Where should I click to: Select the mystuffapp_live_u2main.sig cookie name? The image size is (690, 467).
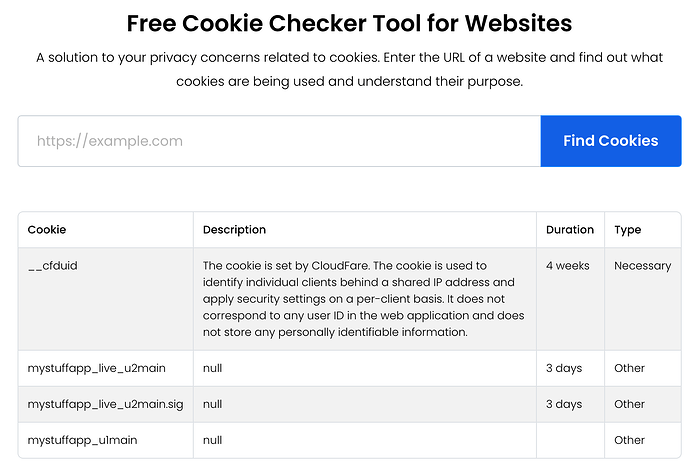click(106, 404)
